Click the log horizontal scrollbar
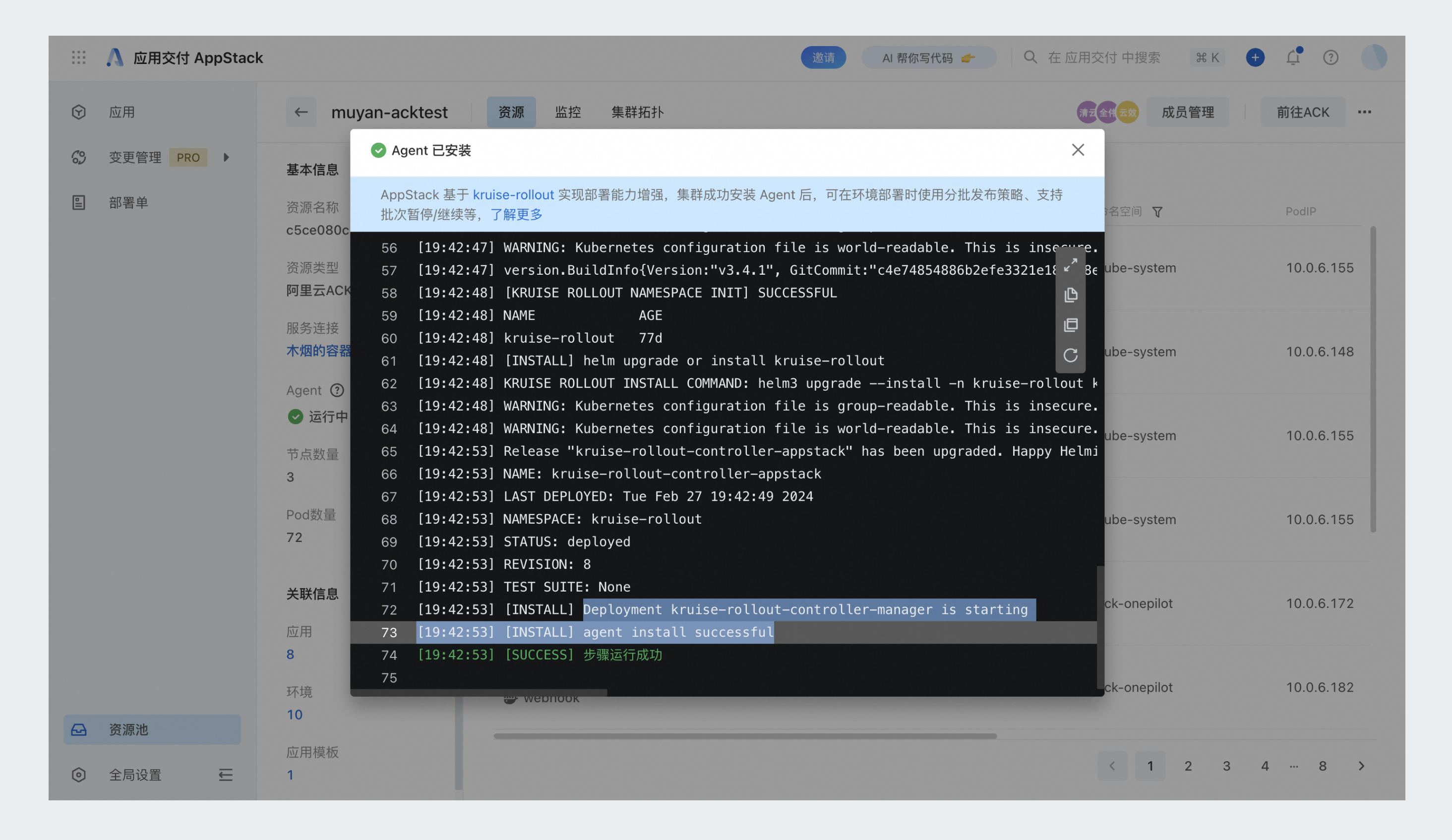The image size is (1452, 840). pos(479,692)
